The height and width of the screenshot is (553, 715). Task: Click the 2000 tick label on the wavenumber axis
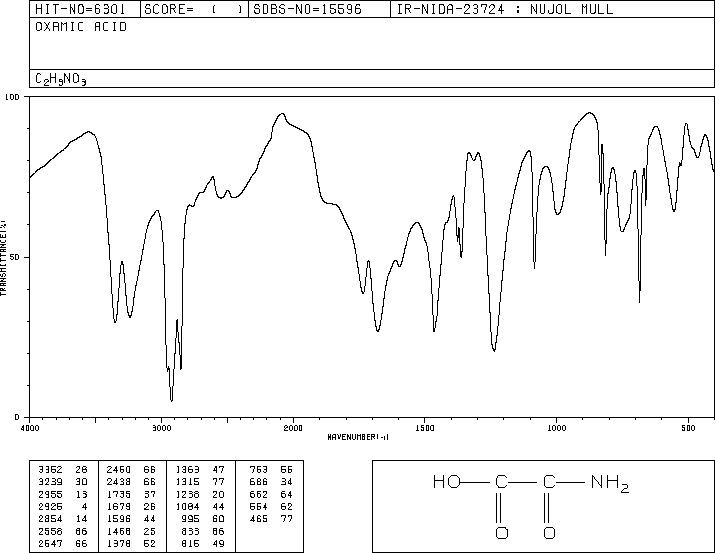coord(293,428)
